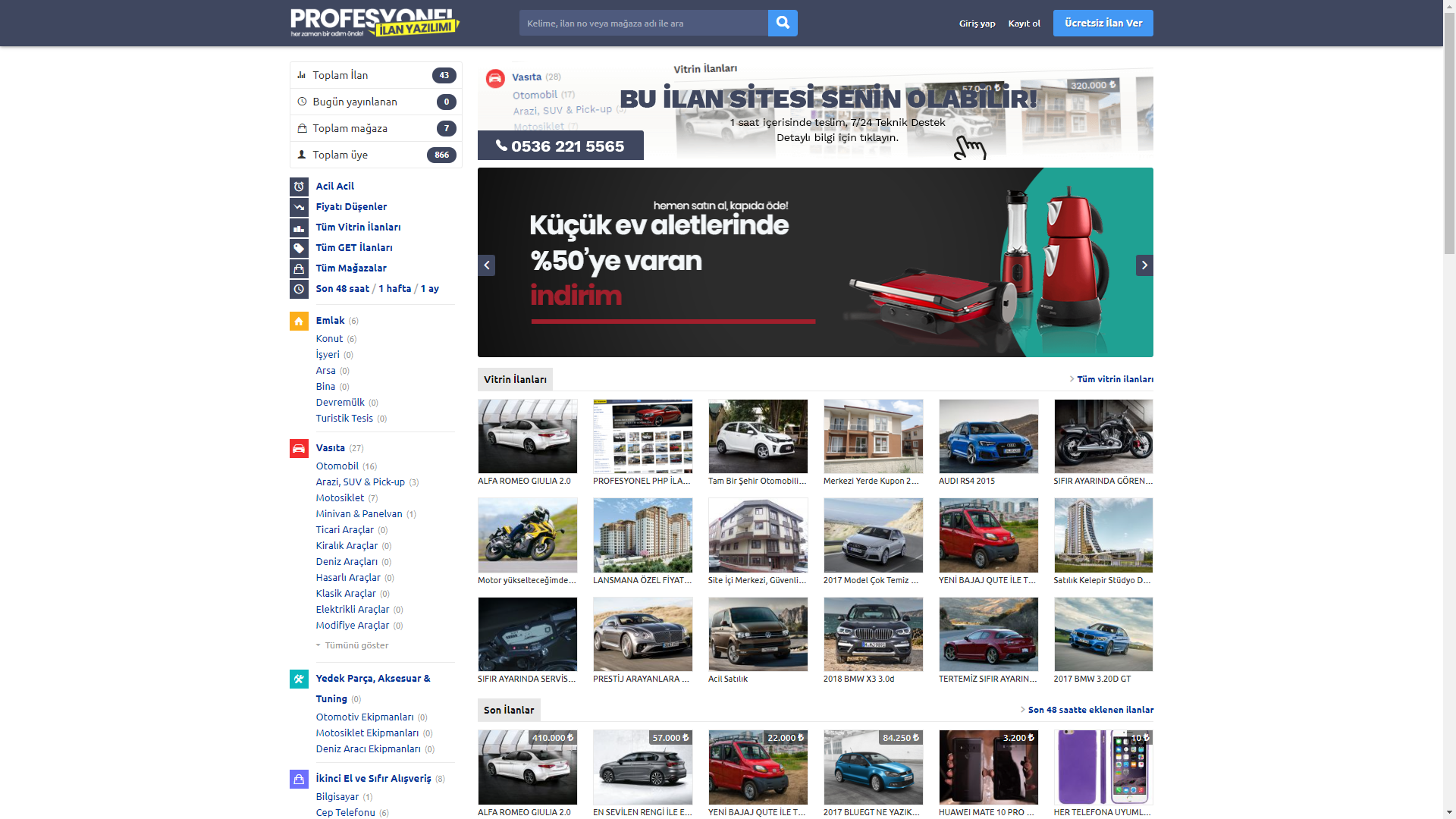1456x819 pixels.
Task: Open Tüm vitrin ilanları chevron link
Action: point(1114,379)
